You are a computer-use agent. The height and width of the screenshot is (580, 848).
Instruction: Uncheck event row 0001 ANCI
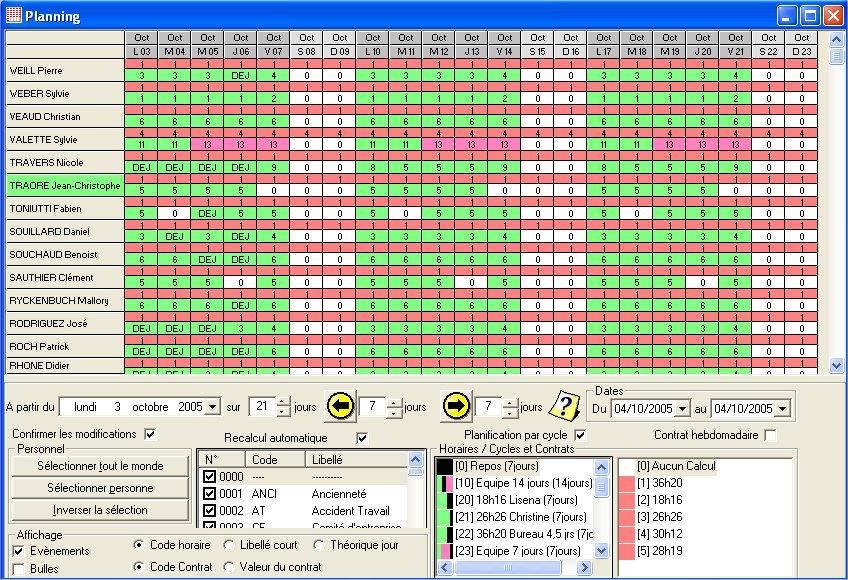tap(209, 493)
